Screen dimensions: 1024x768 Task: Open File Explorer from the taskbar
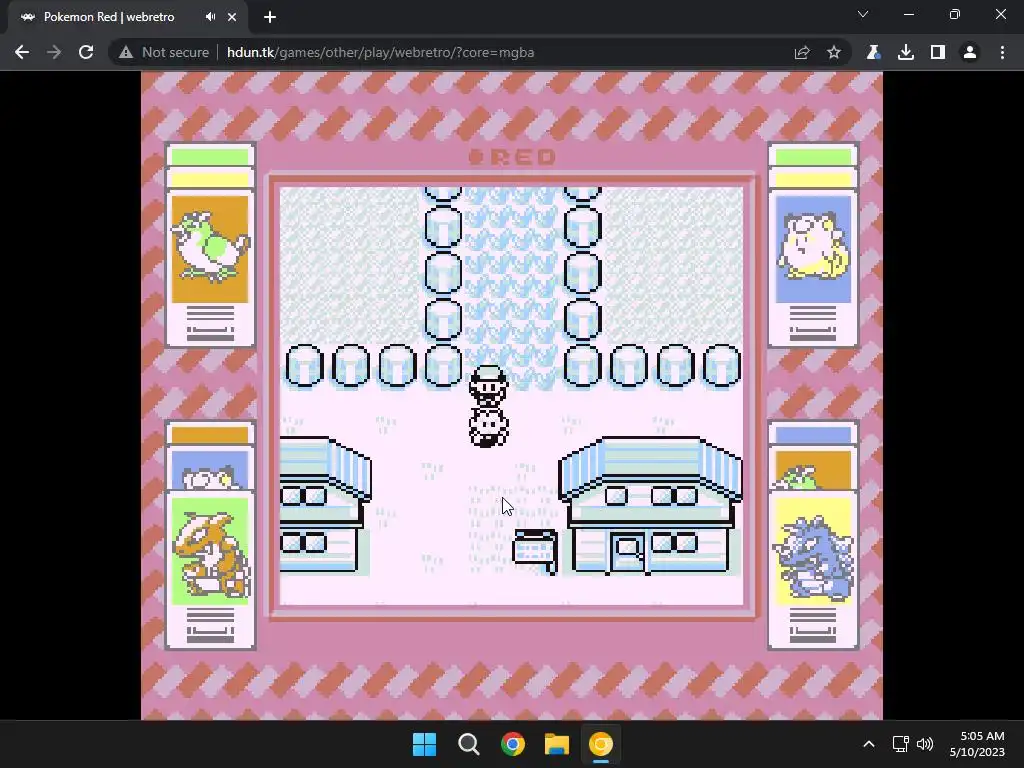coord(557,744)
